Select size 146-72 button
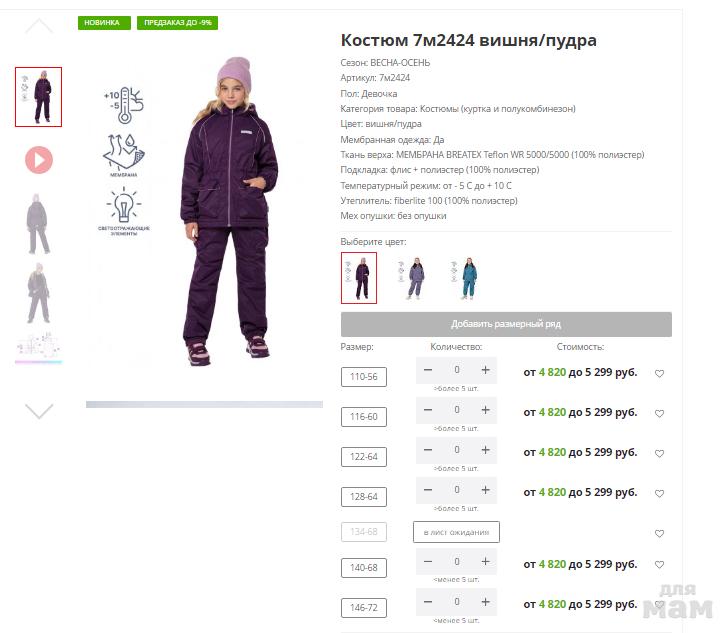 (x=364, y=607)
